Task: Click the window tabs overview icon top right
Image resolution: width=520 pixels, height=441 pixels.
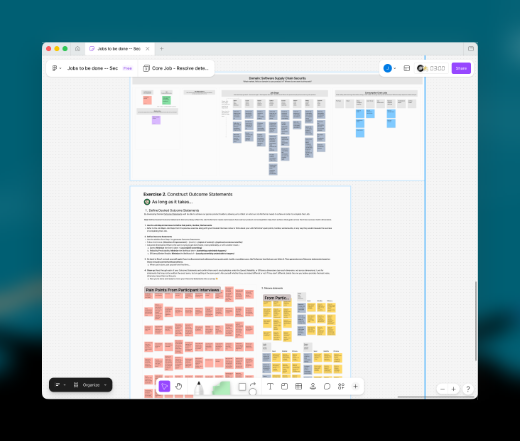Action: [x=471, y=49]
